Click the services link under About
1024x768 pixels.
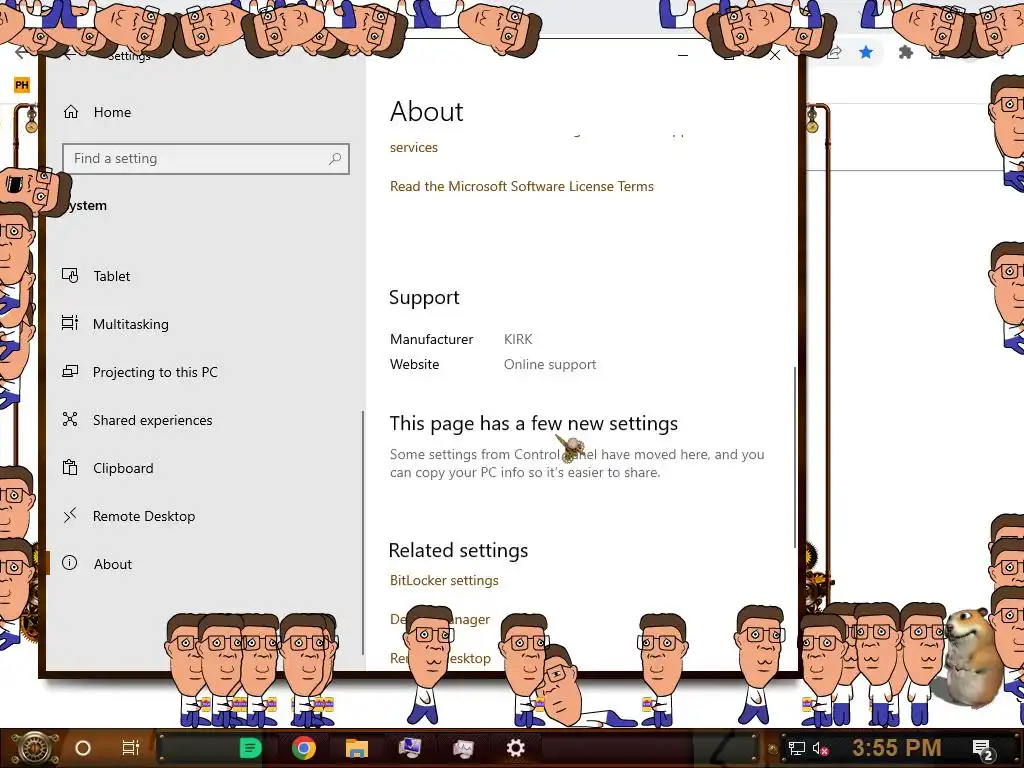coord(414,148)
